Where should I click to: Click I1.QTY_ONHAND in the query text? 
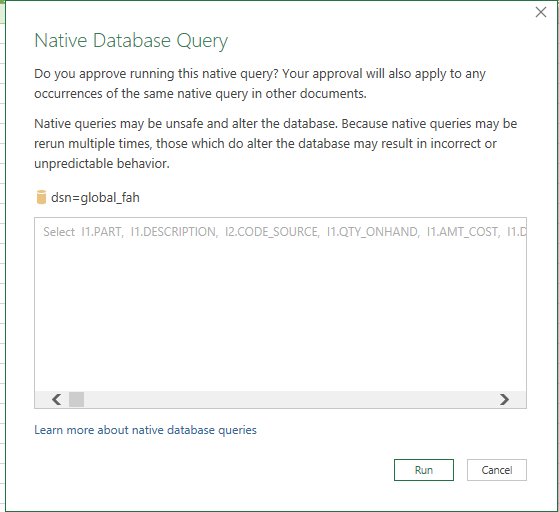373,232
